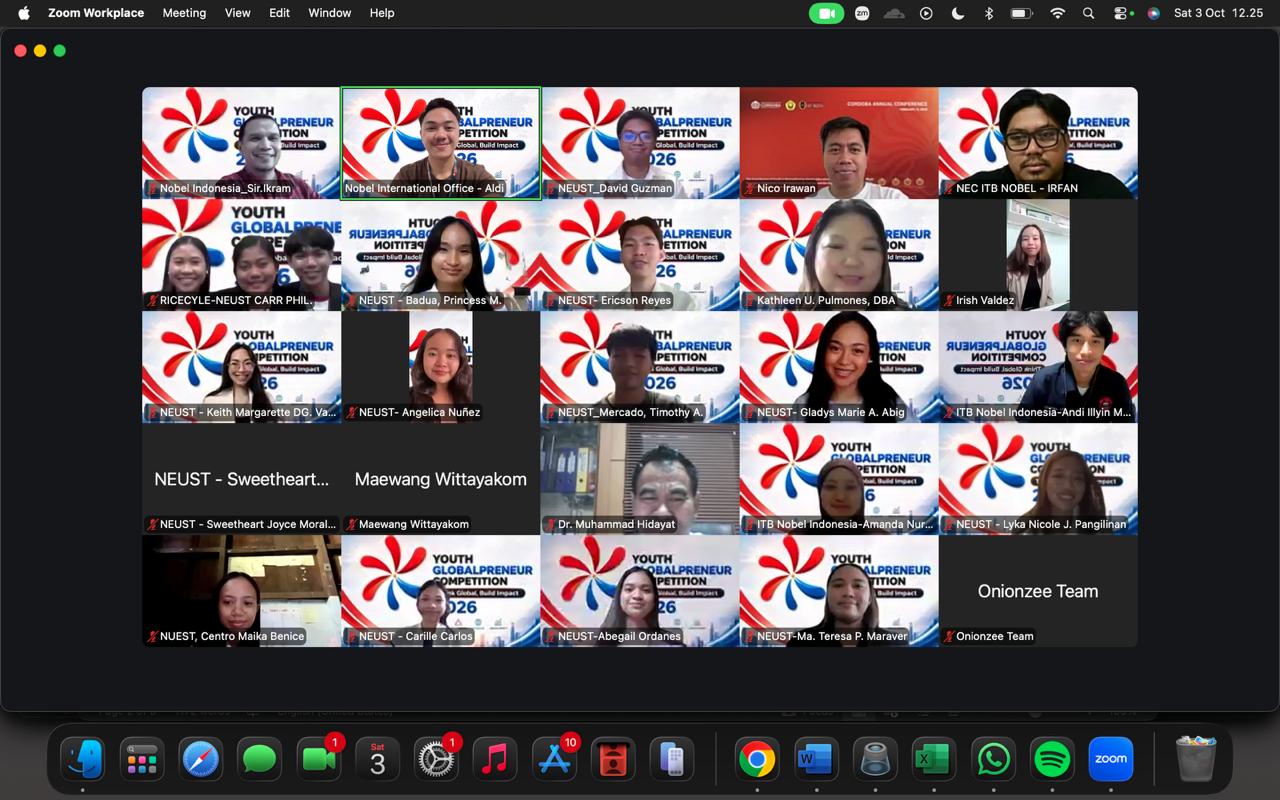Open Spotify from the Dock
Viewport: 1280px width, 800px height.
pyautogui.click(x=1052, y=759)
